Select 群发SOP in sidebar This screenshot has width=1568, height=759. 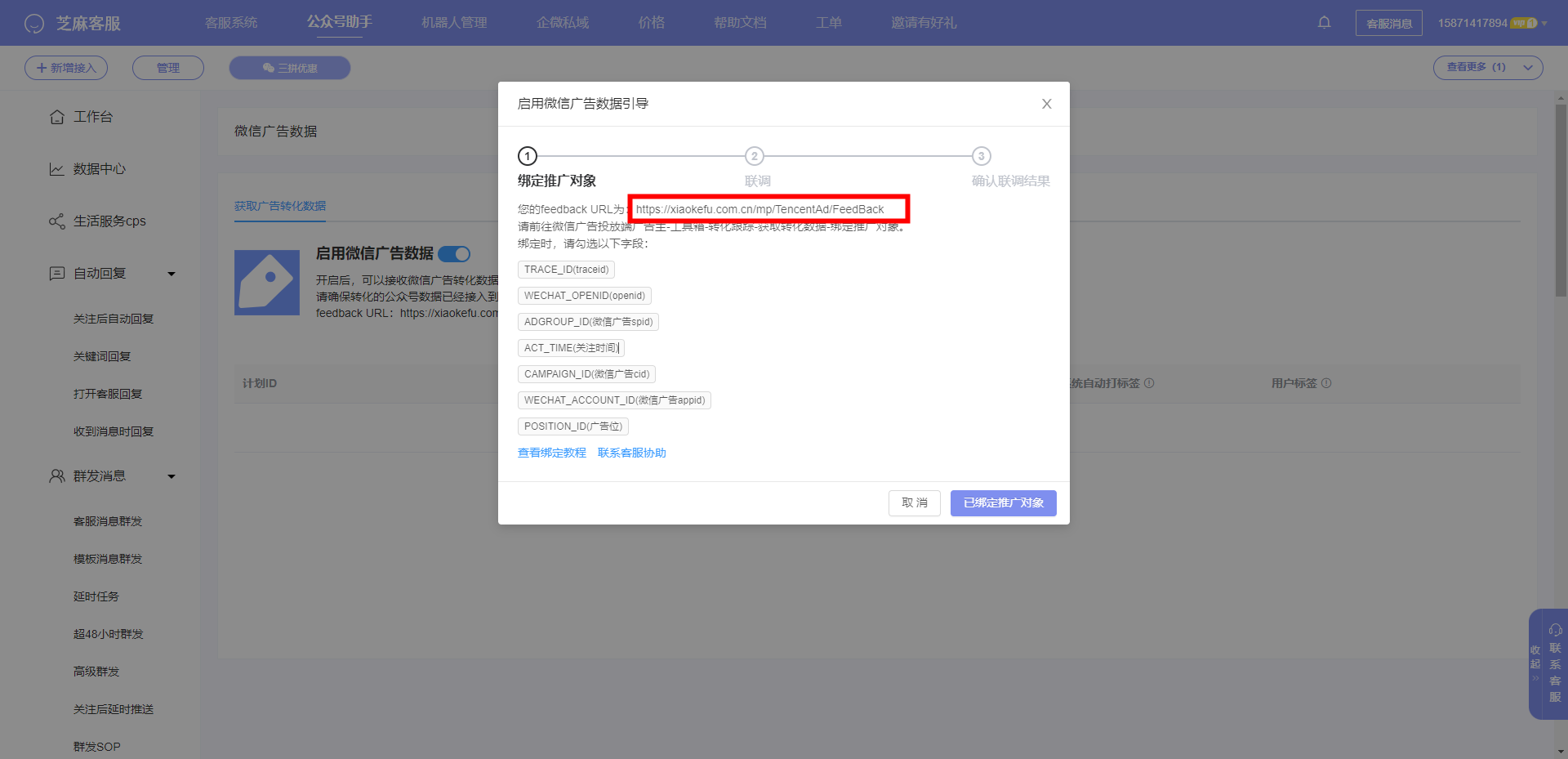point(97,747)
